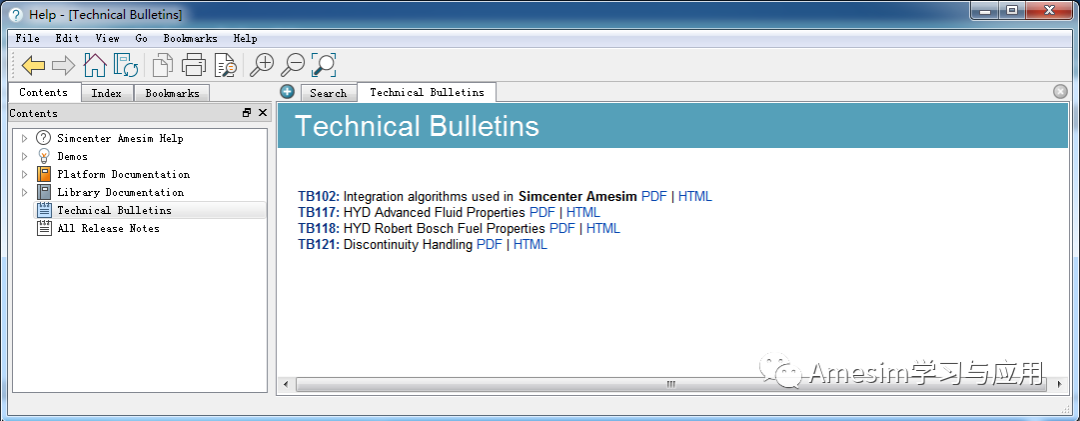Click the All Release Notes notepad icon
Image resolution: width=1080 pixels, height=421 pixels.
[x=44, y=227]
